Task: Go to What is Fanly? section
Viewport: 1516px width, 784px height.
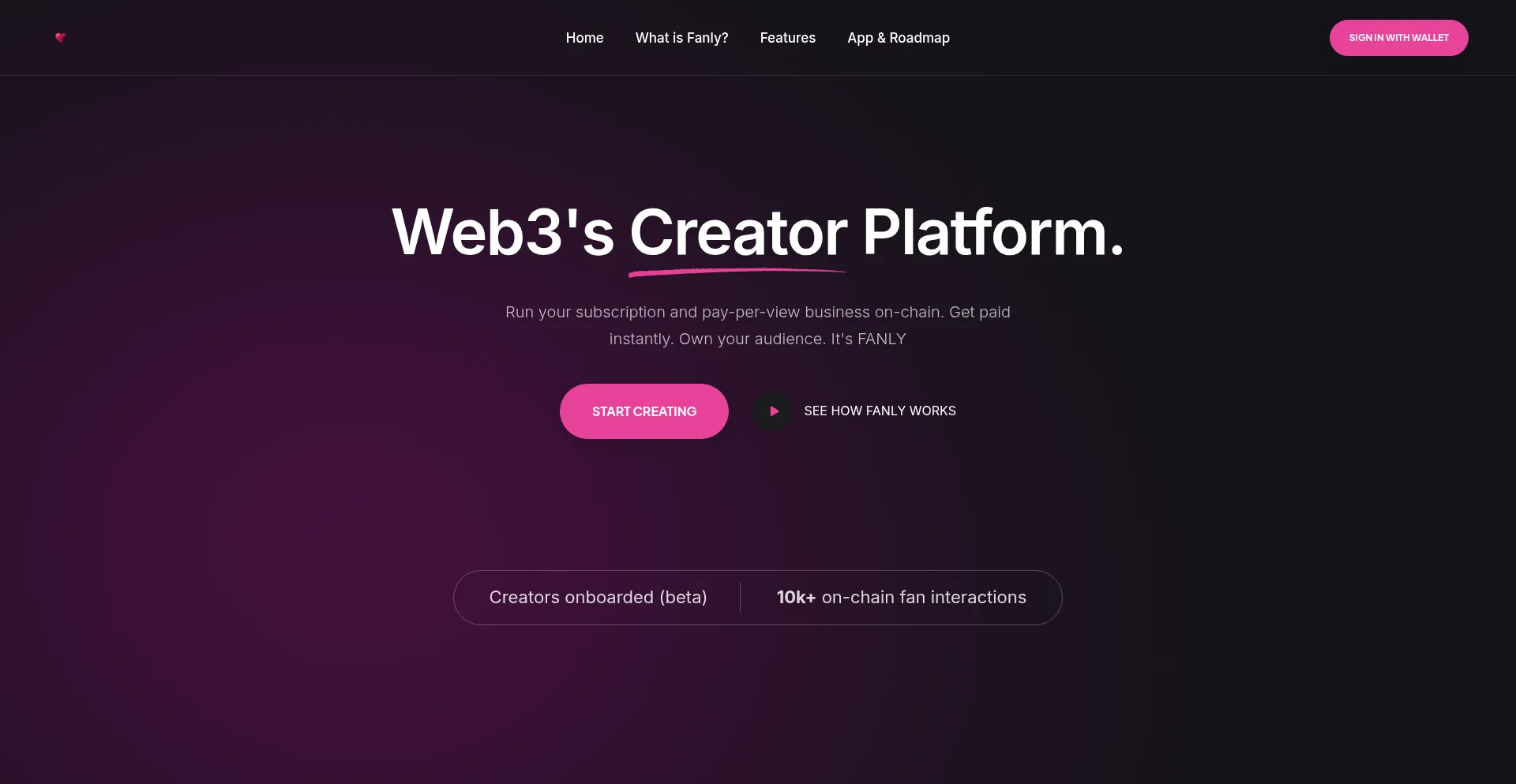Action: (681, 38)
